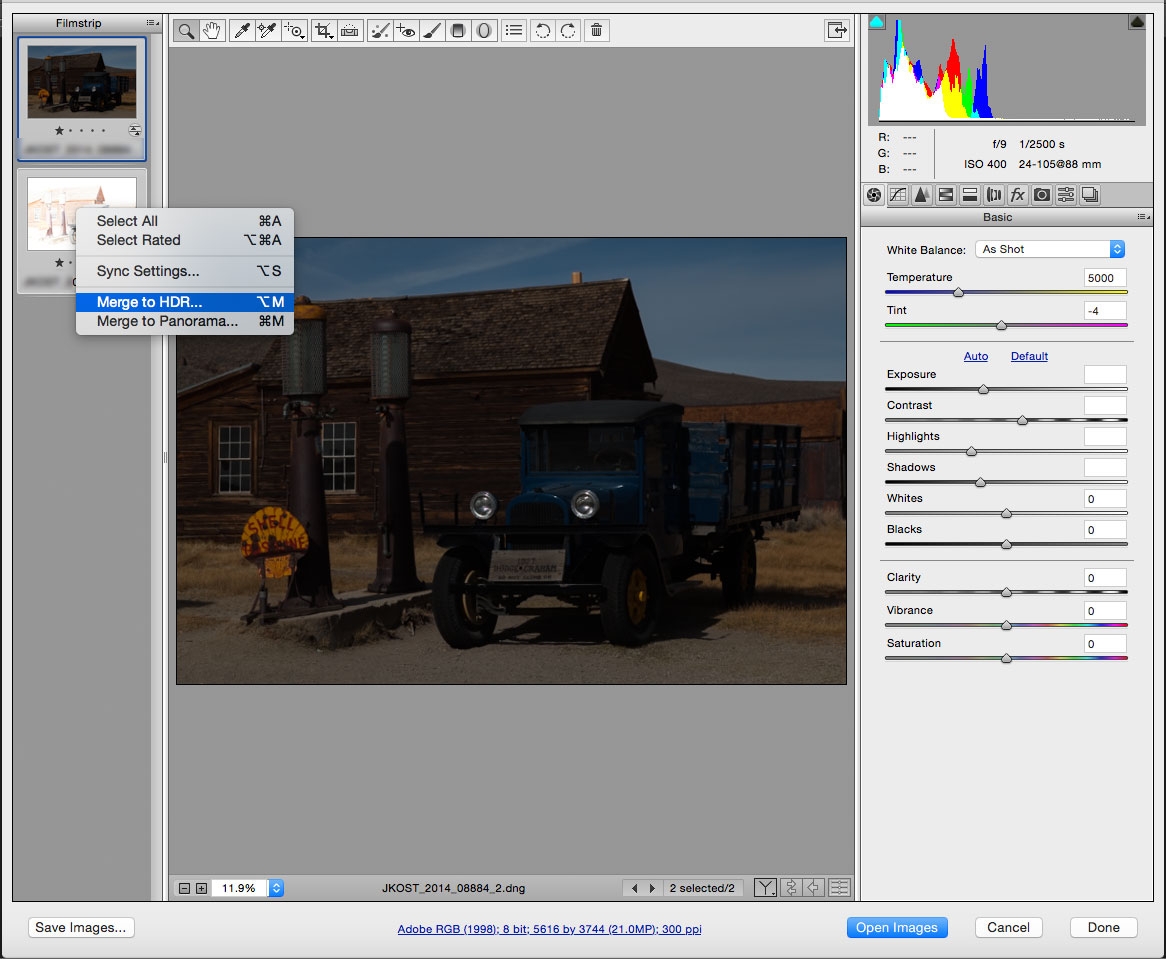Viewport: 1166px width, 959px height.
Task: Open the zoom level dropdown
Action: tap(277, 888)
